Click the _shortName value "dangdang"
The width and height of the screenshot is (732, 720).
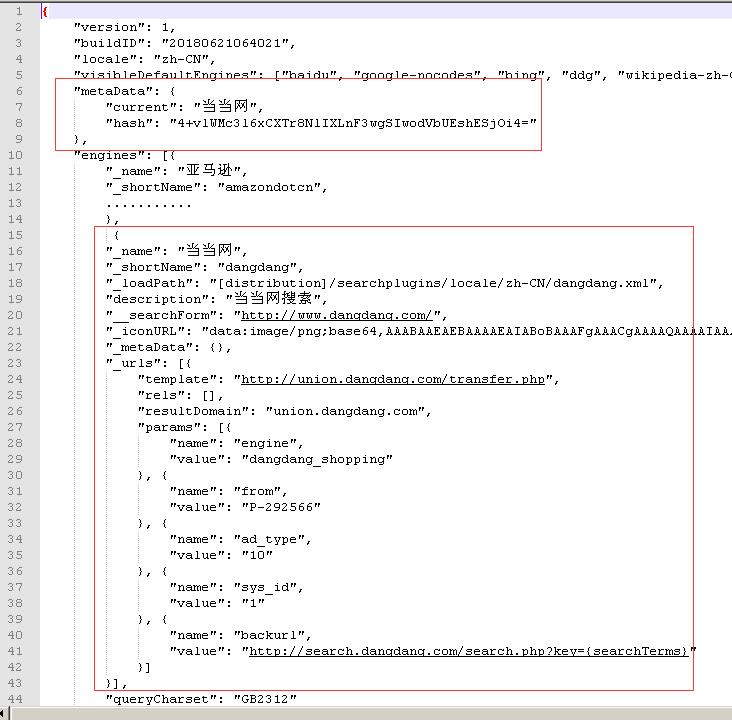257,267
